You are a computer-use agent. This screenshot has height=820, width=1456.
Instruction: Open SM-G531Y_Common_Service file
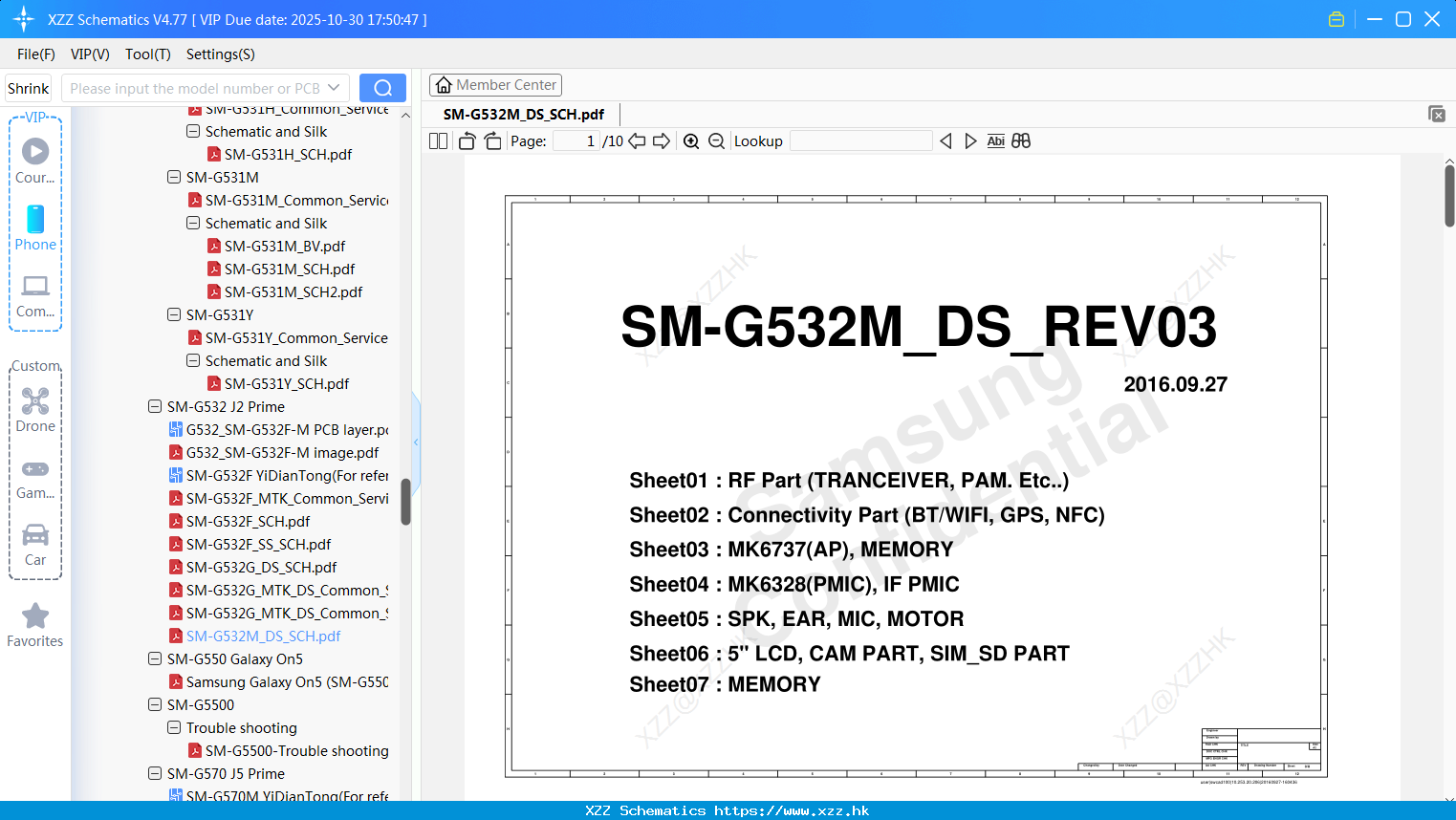pyautogui.click(x=296, y=337)
